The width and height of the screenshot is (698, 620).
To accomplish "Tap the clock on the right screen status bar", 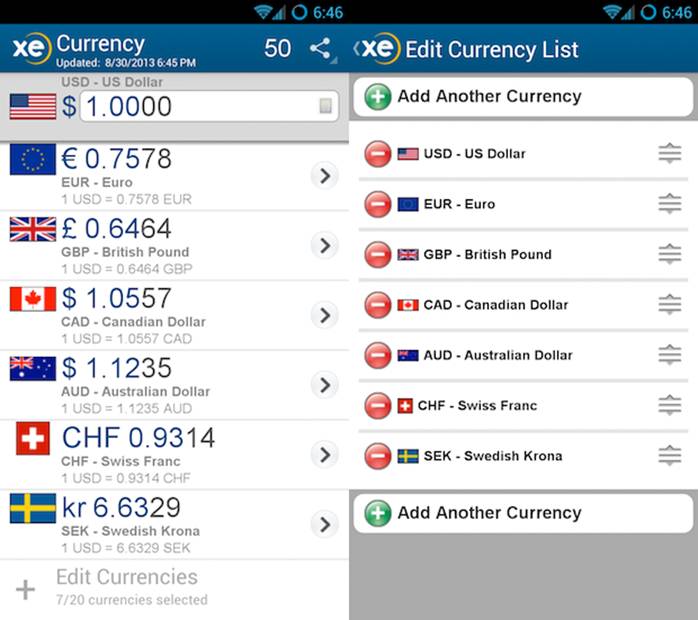I will [x=677, y=12].
